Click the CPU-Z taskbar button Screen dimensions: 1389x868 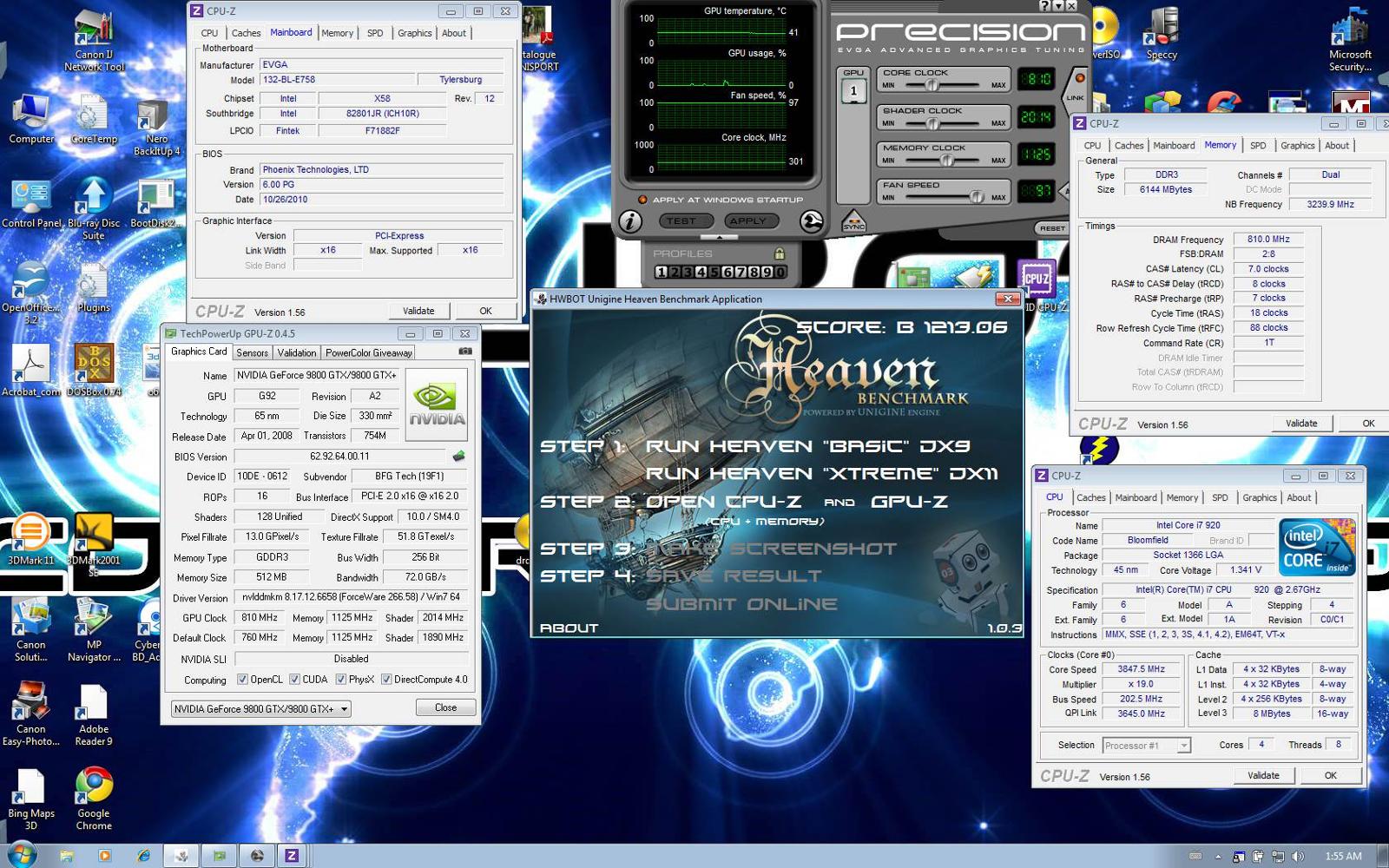pyautogui.click(x=292, y=856)
